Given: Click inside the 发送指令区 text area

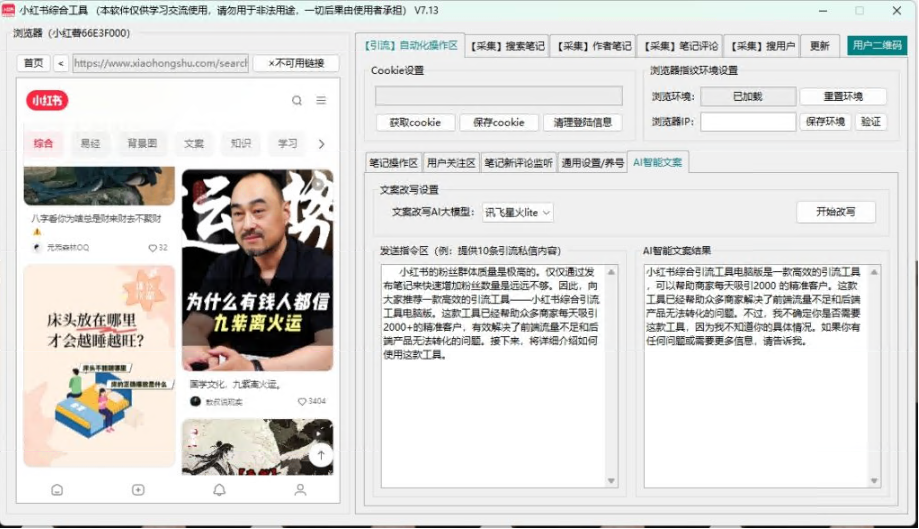Looking at the screenshot, I should click(x=493, y=376).
